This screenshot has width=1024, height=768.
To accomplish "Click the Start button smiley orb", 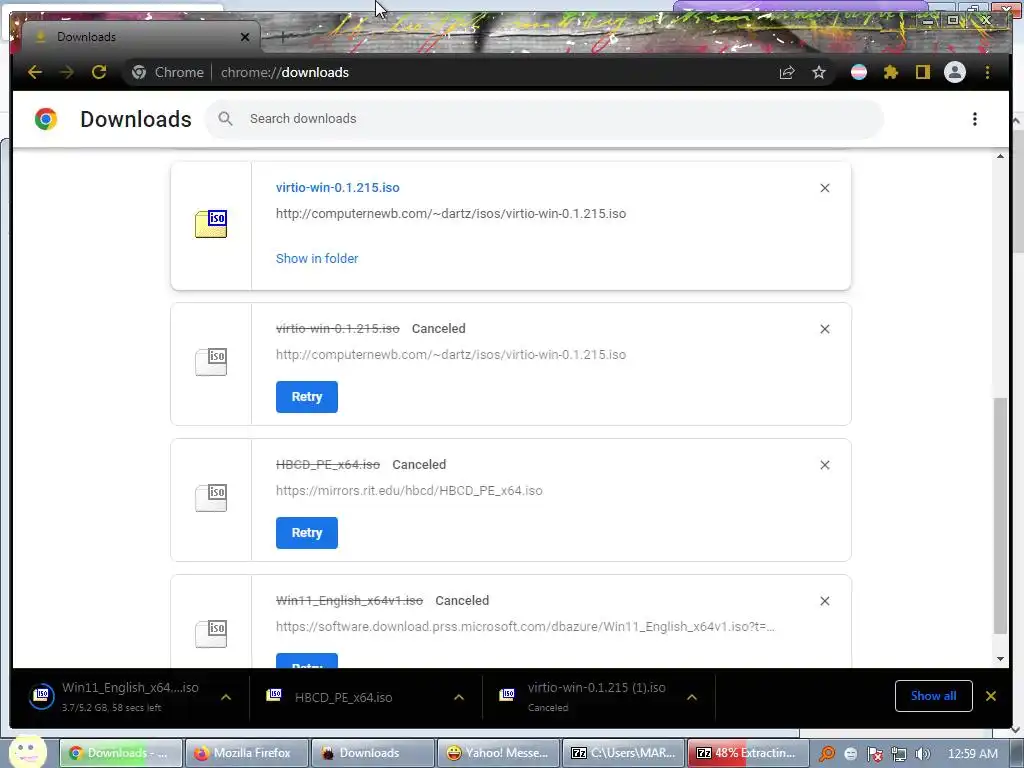I will 27,752.
